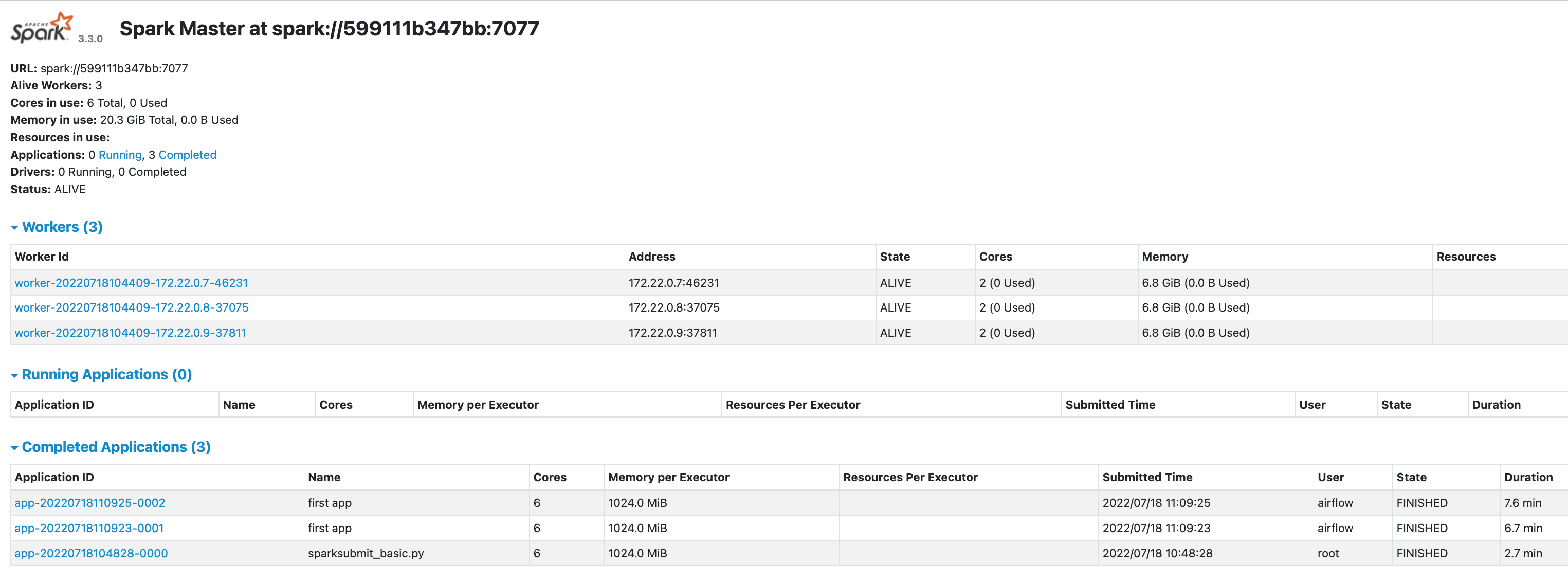1568x582 pixels.
Task: Open application app-20220718110923-0001
Action: click(x=89, y=529)
